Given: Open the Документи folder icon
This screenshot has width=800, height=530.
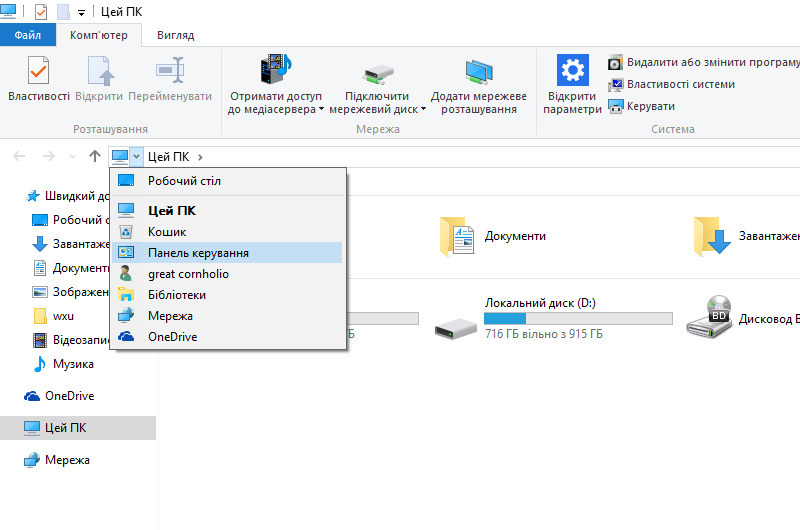Looking at the screenshot, I should (457, 236).
